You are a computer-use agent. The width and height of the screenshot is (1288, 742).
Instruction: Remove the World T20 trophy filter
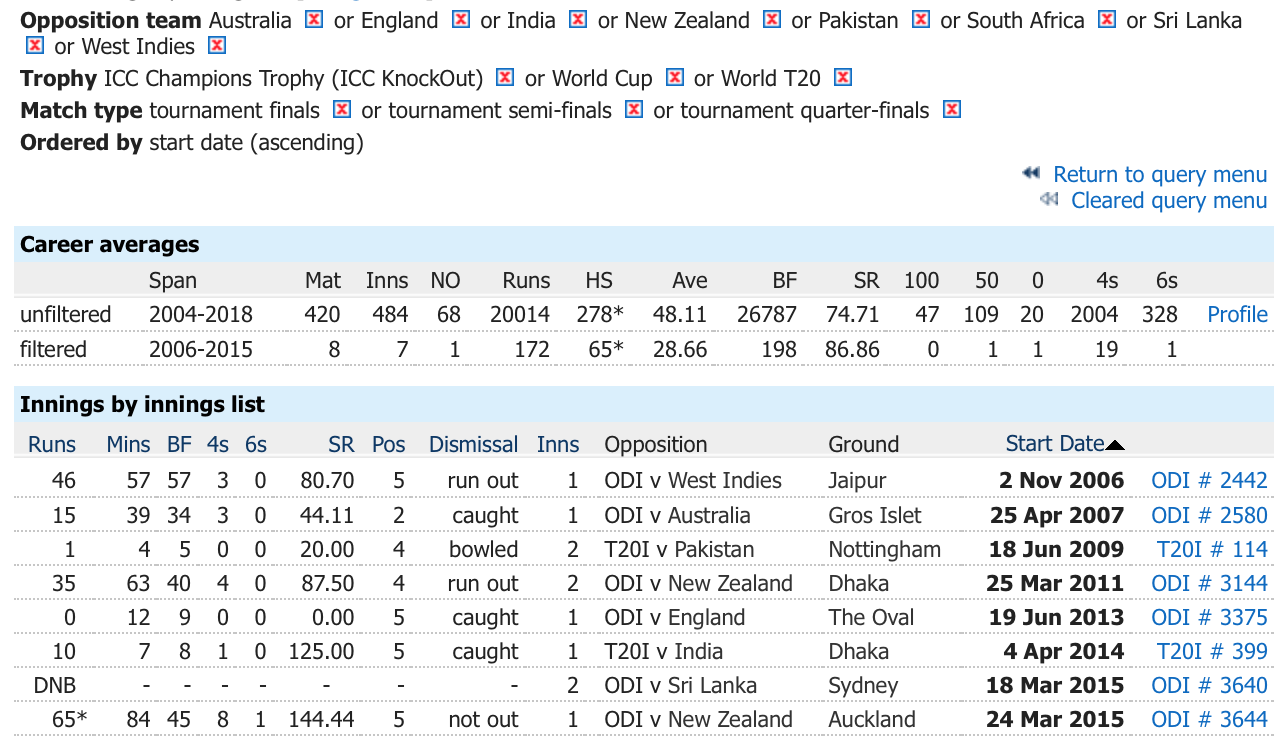pyautogui.click(x=843, y=78)
